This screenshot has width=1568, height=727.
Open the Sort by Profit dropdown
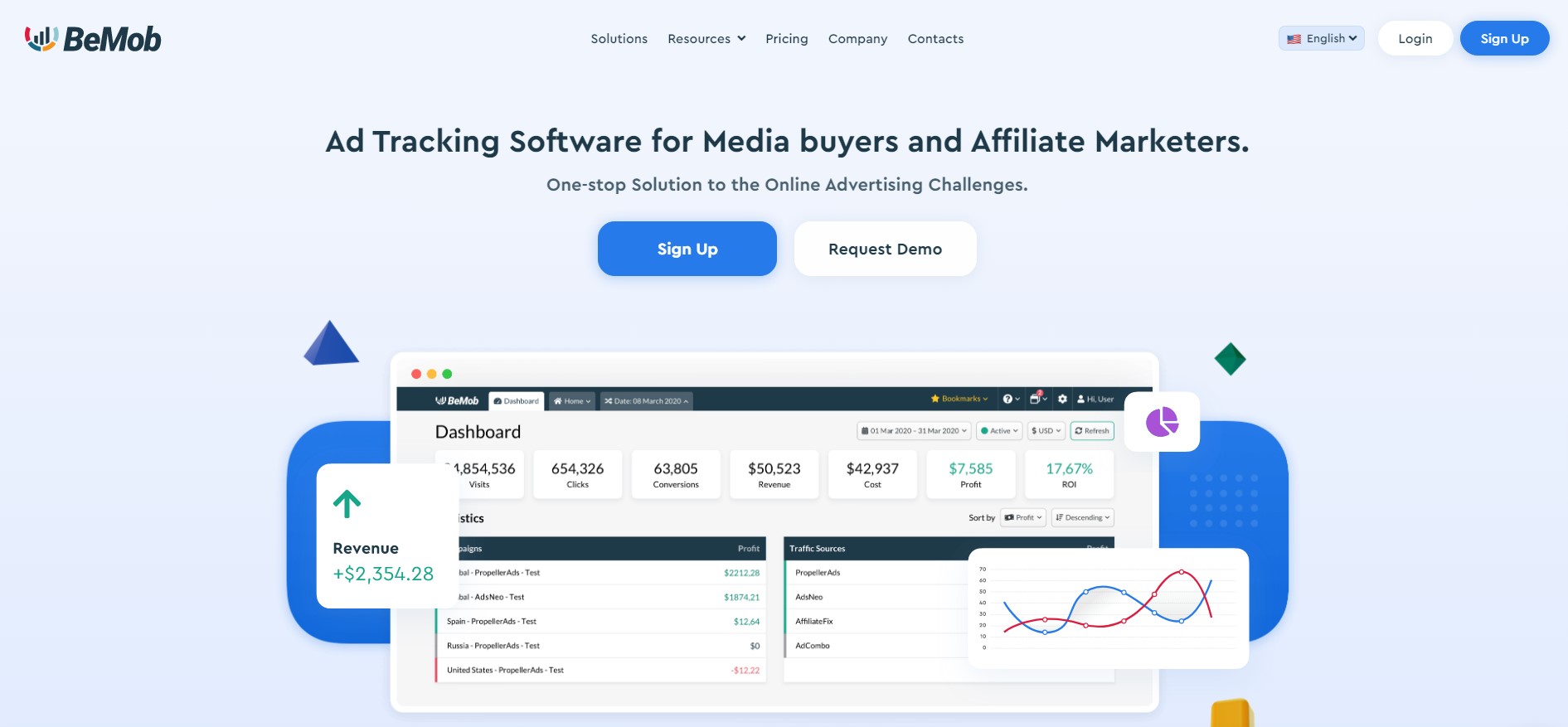[x=1022, y=518]
